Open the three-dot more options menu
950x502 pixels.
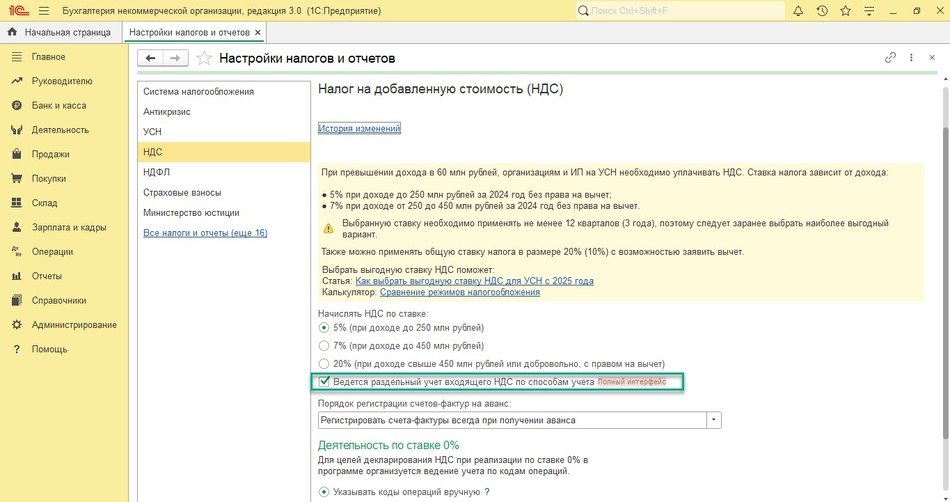(x=913, y=58)
